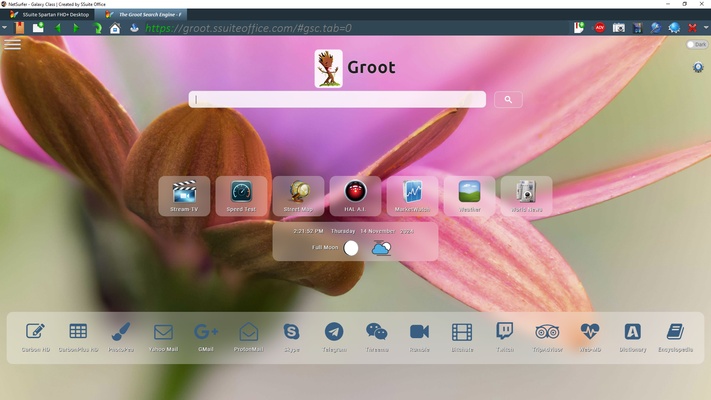Image resolution: width=711 pixels, height=400 pixels.
Task: Open the hamburger menu on the page
Action: 13,44
